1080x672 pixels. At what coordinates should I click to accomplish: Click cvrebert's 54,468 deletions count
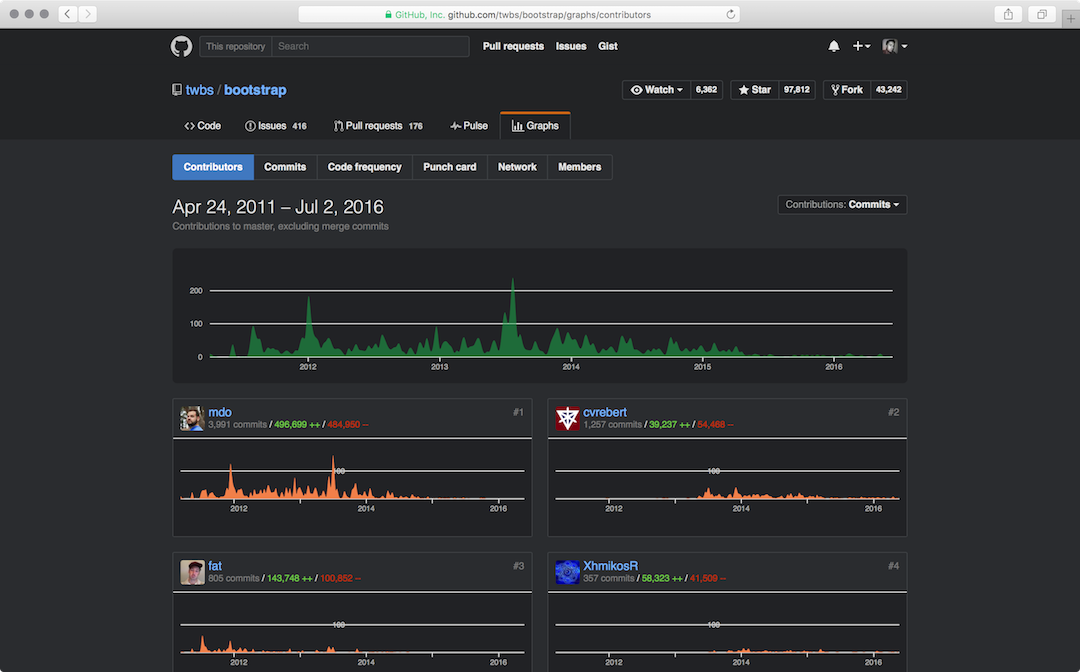(715, 425)
